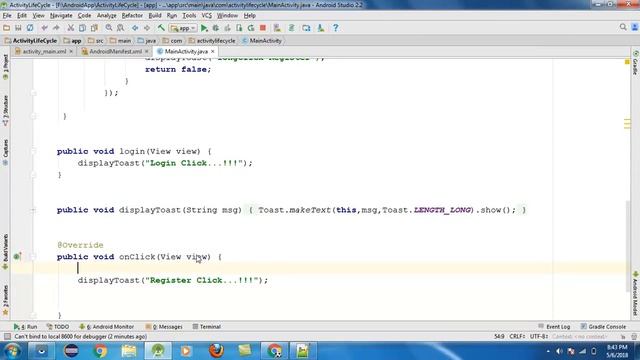Open the Edit menu
Screen dimensions: 640x360
coord(22,16)
